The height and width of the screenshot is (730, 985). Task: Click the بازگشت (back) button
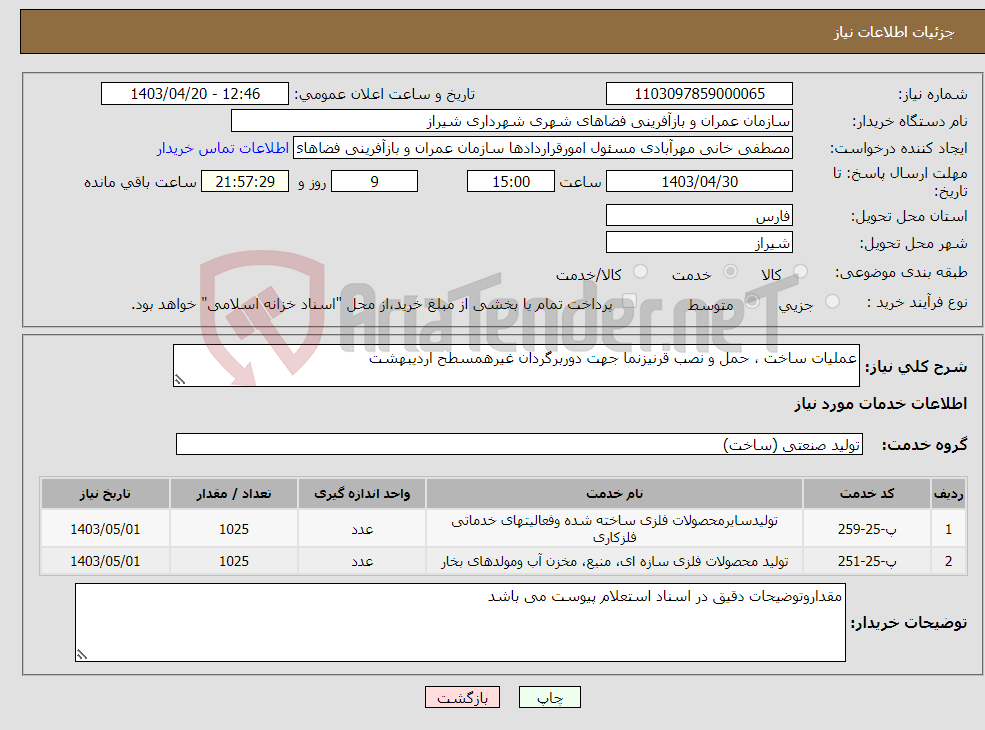[x=462, y=697]
